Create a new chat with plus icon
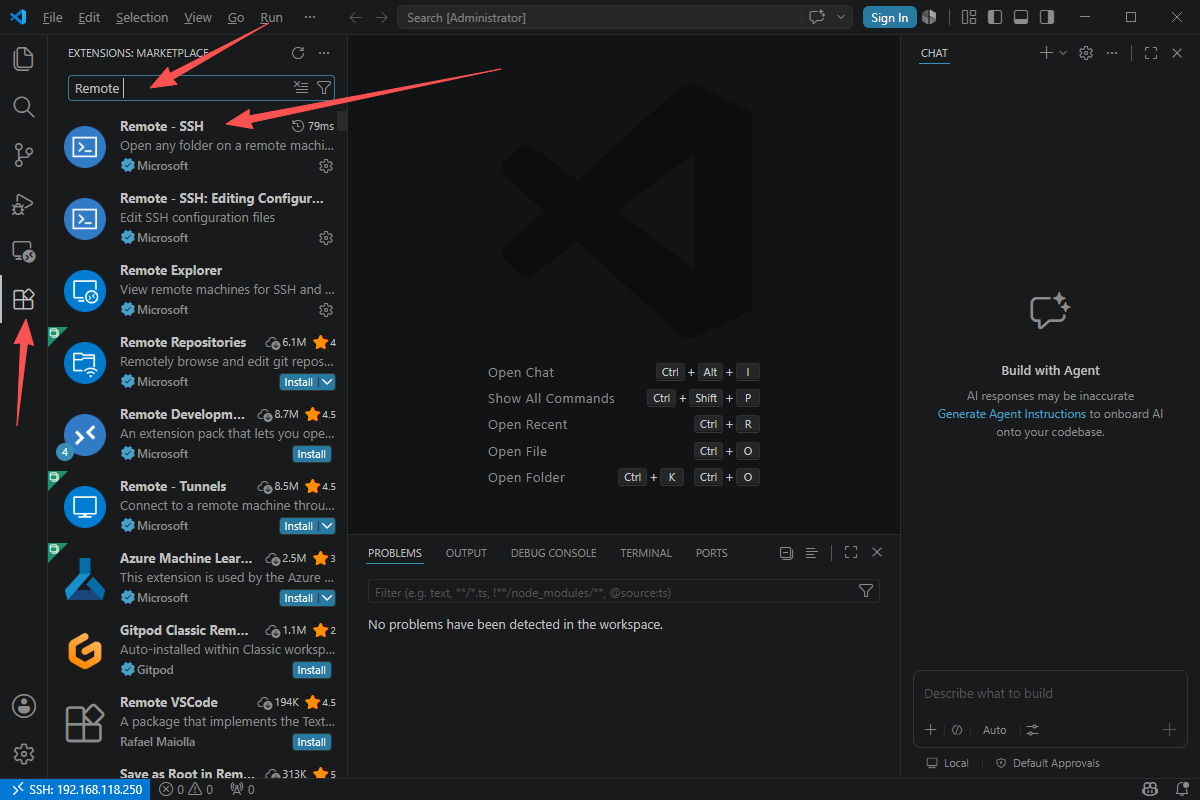Screen dimensions: 1200x800 [x=1046, y=53]
